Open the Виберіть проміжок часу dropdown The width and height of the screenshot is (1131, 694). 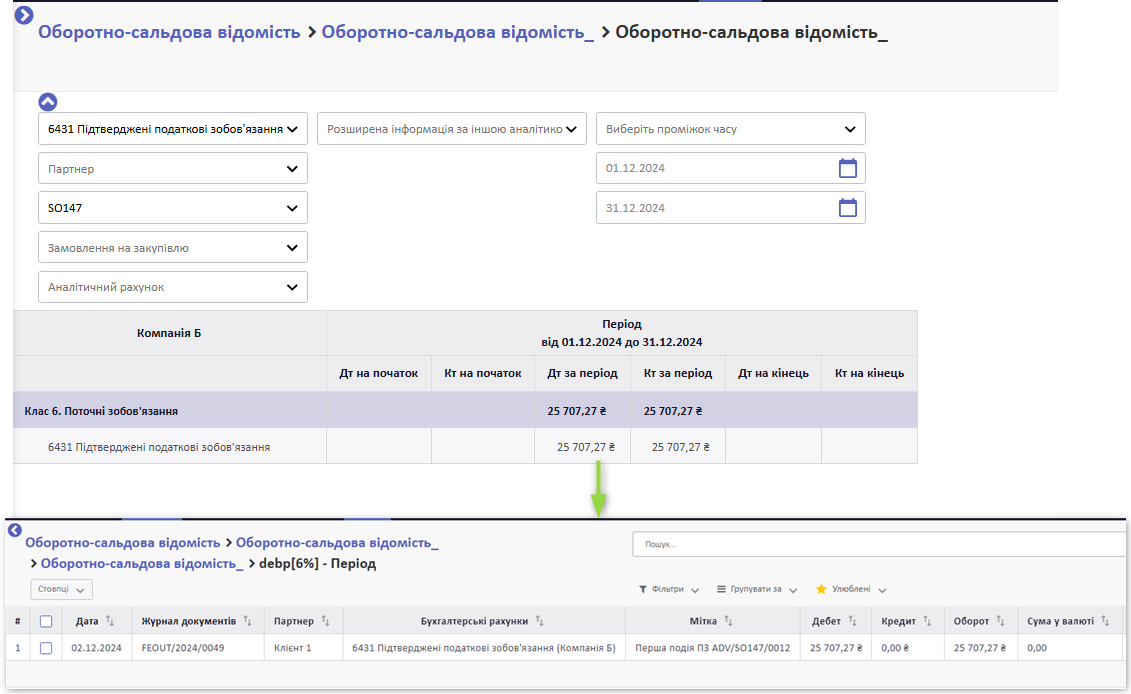coord(731,129)
